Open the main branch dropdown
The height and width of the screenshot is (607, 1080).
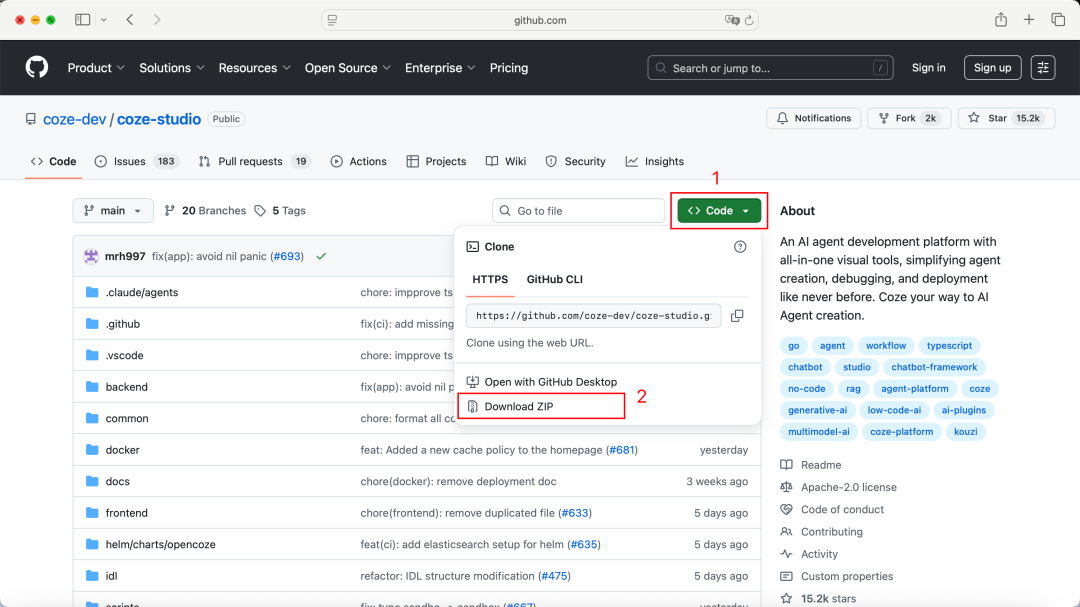[x=113, y=211]
